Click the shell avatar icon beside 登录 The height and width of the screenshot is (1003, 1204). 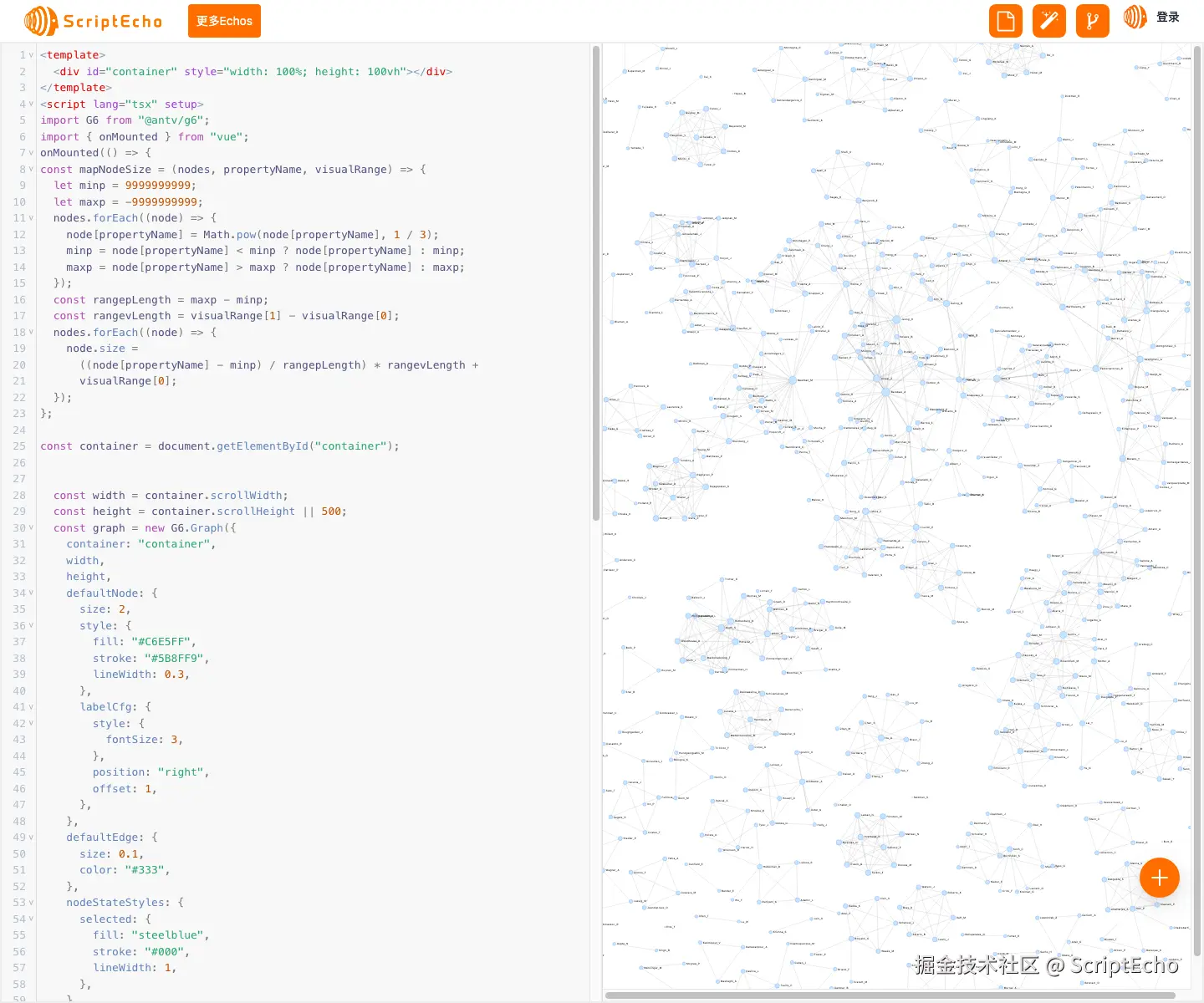pyautogui.click(x=1135, y=17)
